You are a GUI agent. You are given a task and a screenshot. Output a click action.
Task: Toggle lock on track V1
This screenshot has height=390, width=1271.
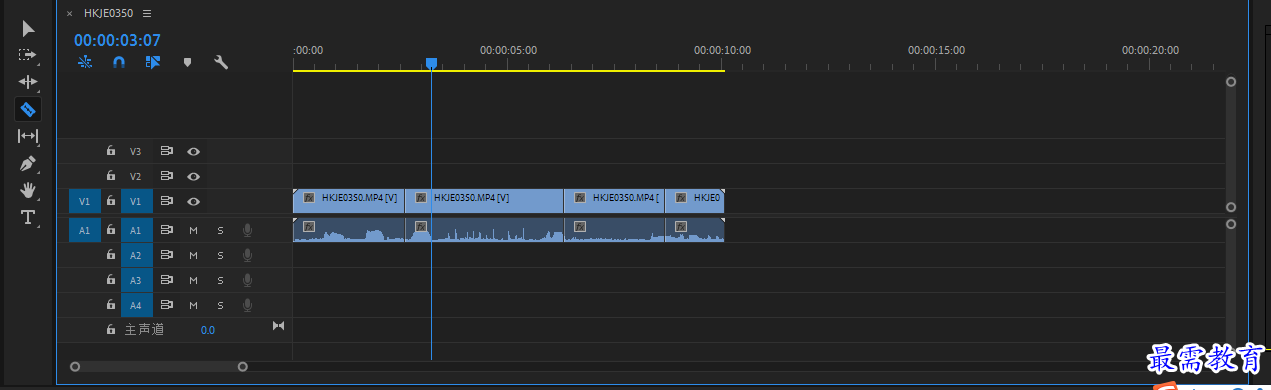tap(111, 201)
